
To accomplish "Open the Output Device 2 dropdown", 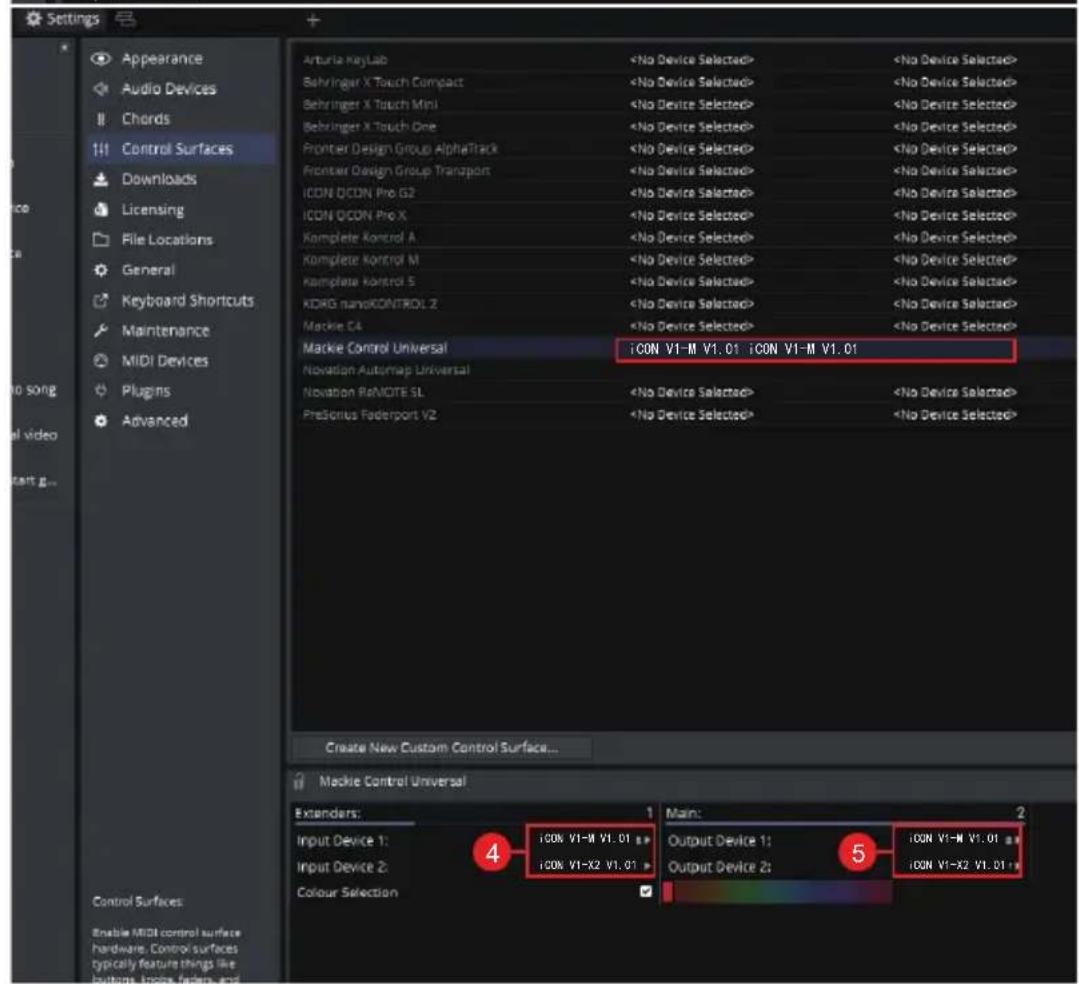I will (957, 865).
